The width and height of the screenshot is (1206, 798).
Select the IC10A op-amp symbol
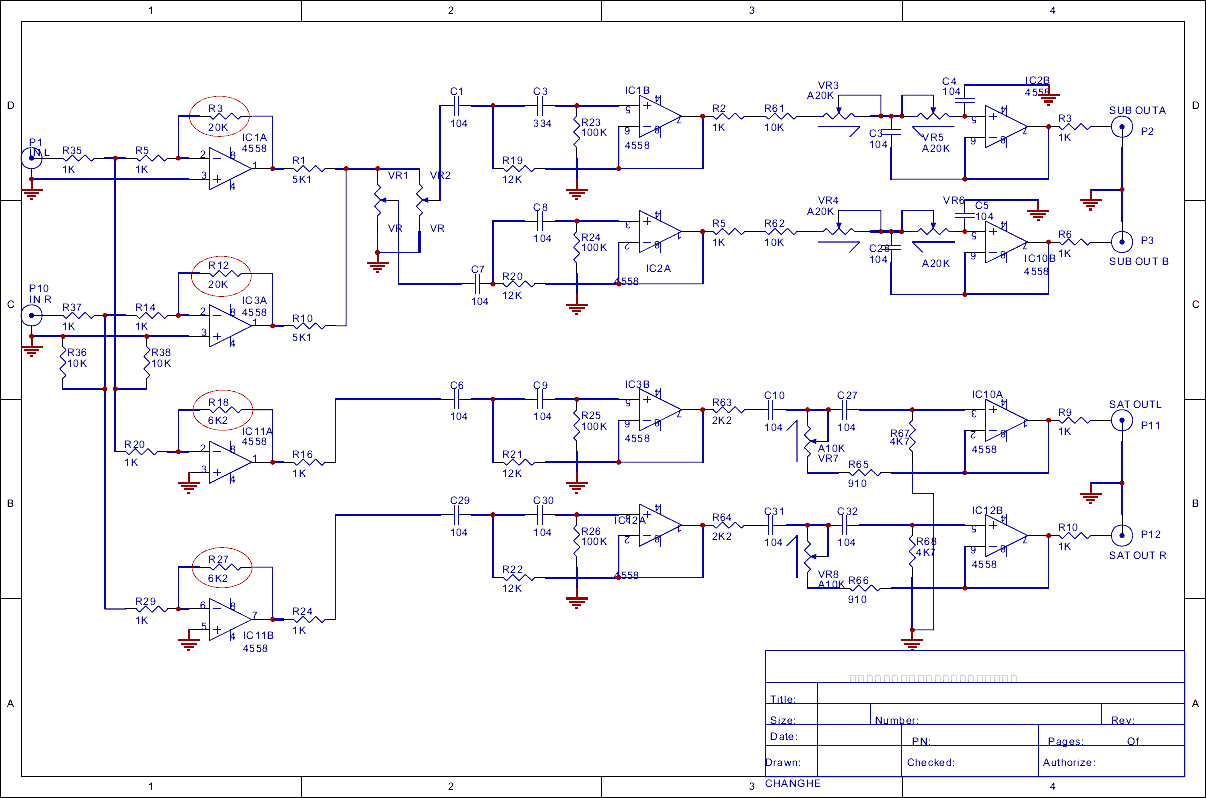1005,422
